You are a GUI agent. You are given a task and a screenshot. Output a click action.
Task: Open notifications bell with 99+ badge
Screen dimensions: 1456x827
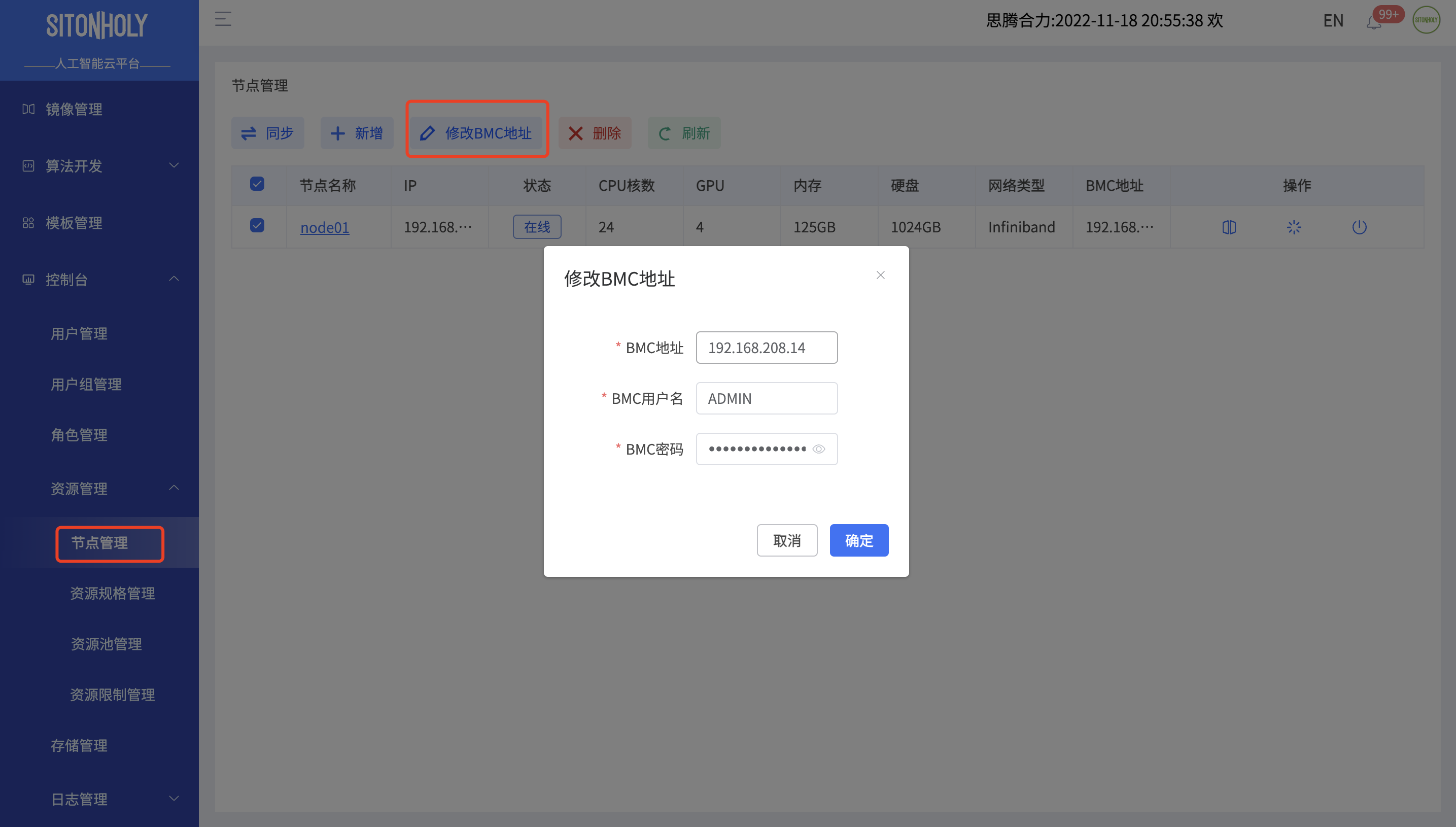pos(1374,22)
